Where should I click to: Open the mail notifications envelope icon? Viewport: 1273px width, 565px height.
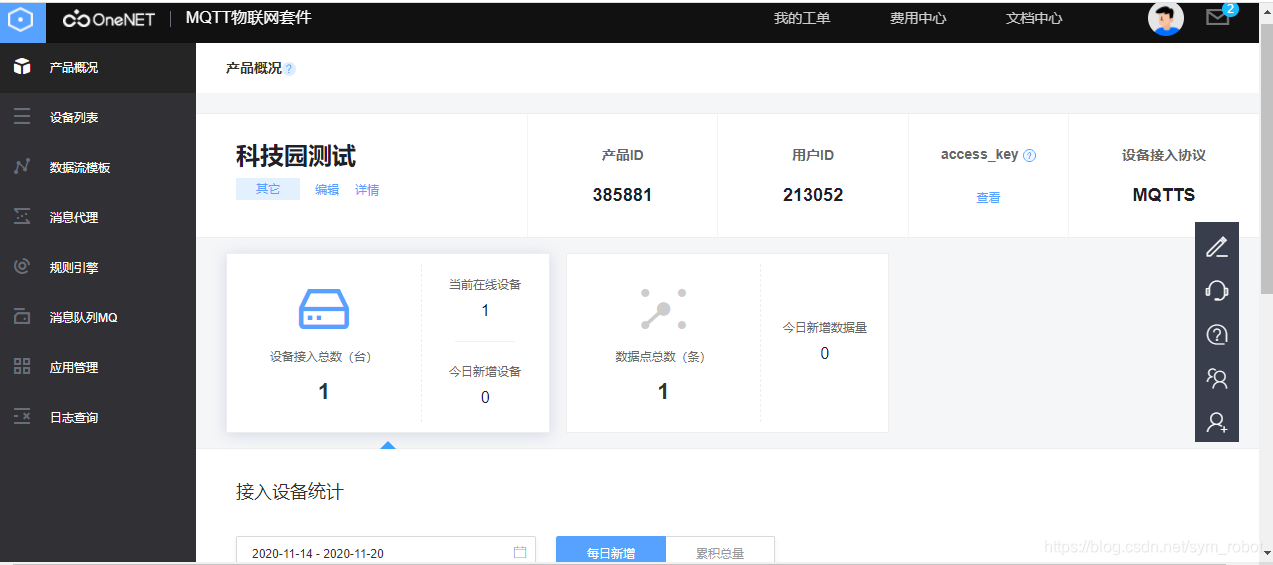pos(1217,17)
